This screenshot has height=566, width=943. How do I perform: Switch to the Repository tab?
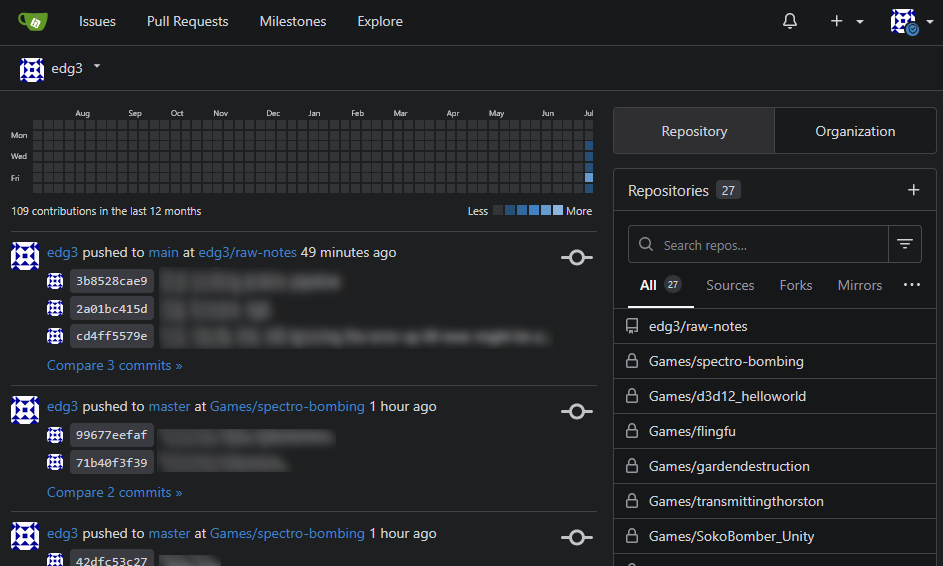[x=694, y=131]
